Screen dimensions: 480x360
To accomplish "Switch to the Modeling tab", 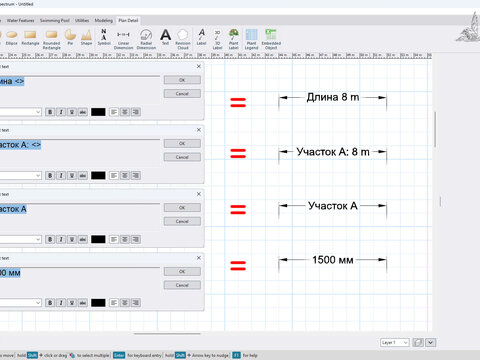I will (x=104, y=20).
